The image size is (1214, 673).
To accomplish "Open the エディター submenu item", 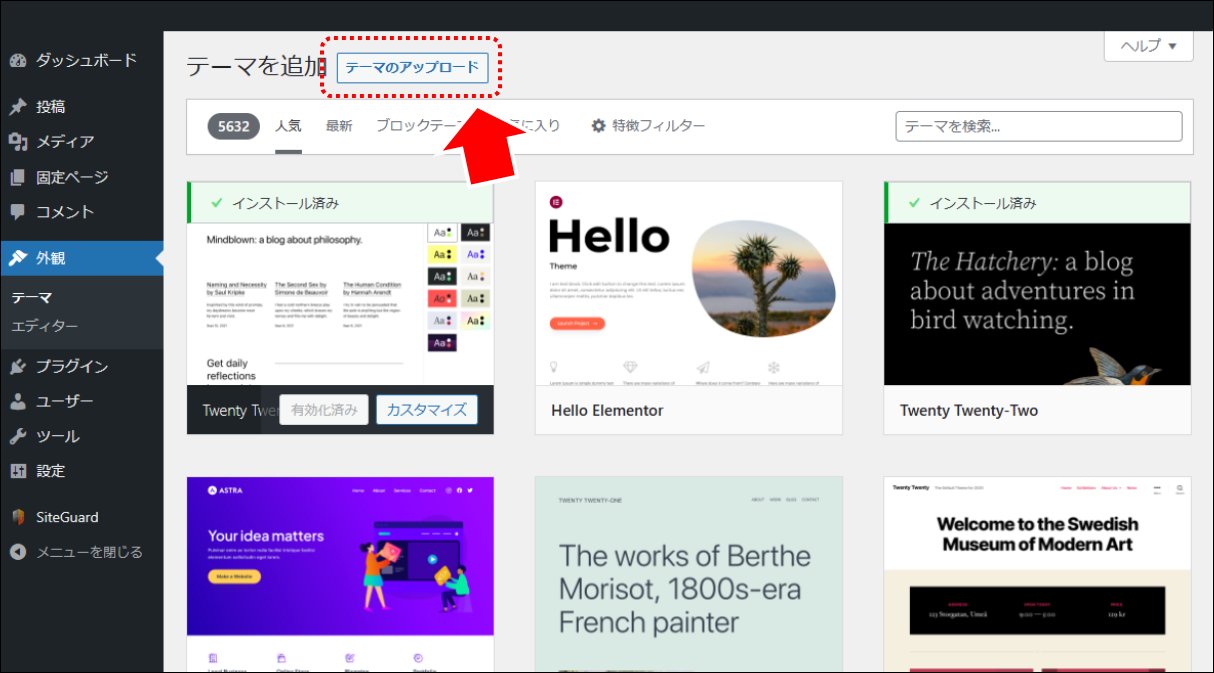I will 44,326.
